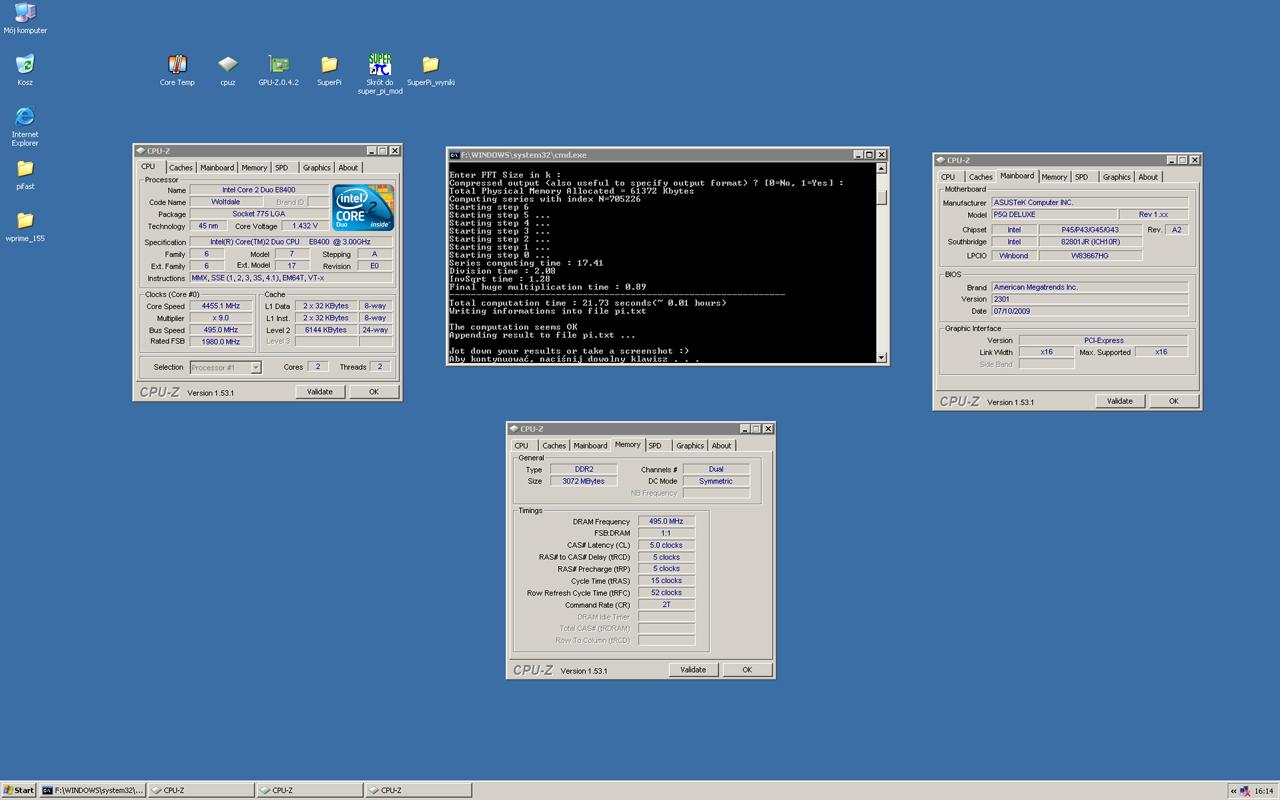This screenshot has width=1280, height=800.
Task: Launch the cpuz desktop shortcut
Action: coord(228,70)
